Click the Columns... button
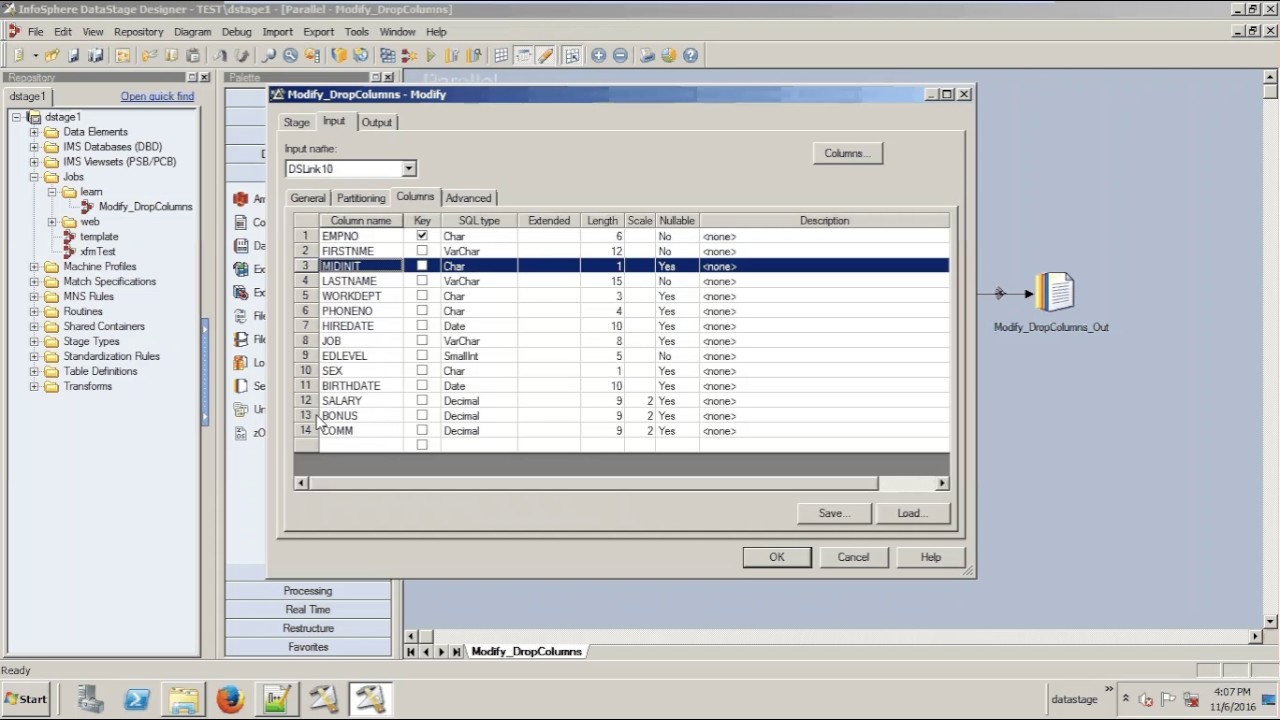The width and height of the screenshot is (1280, 720). coord(847,153)
